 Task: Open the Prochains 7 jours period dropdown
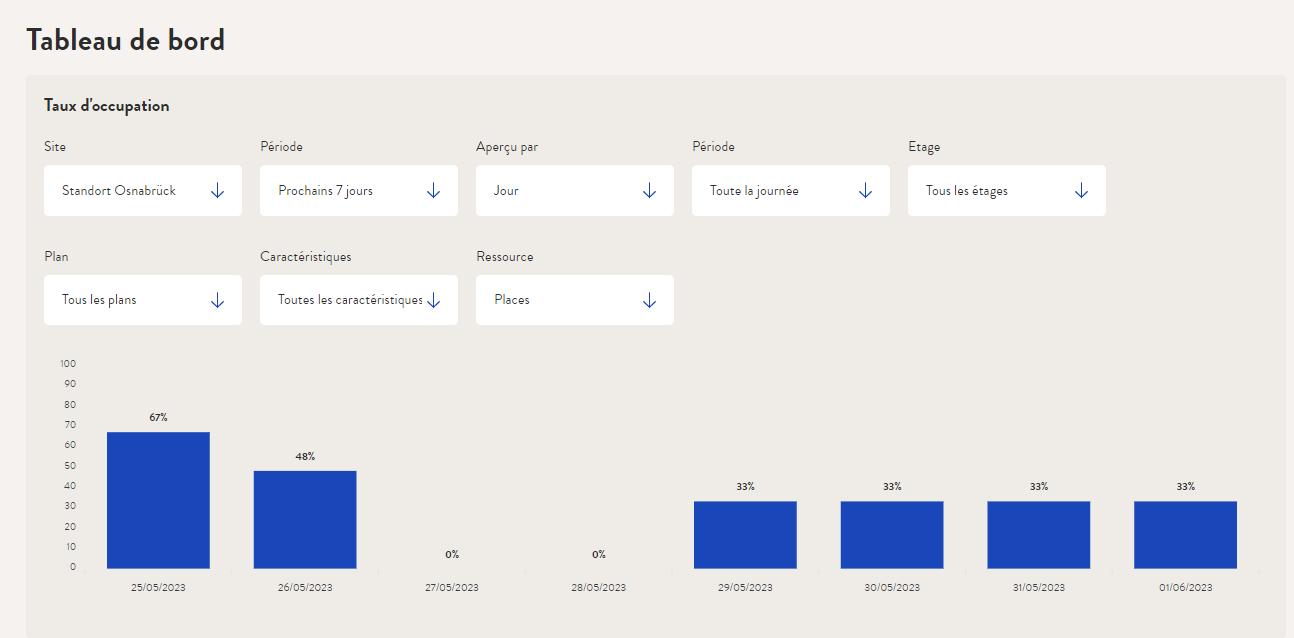pos(359,190)
